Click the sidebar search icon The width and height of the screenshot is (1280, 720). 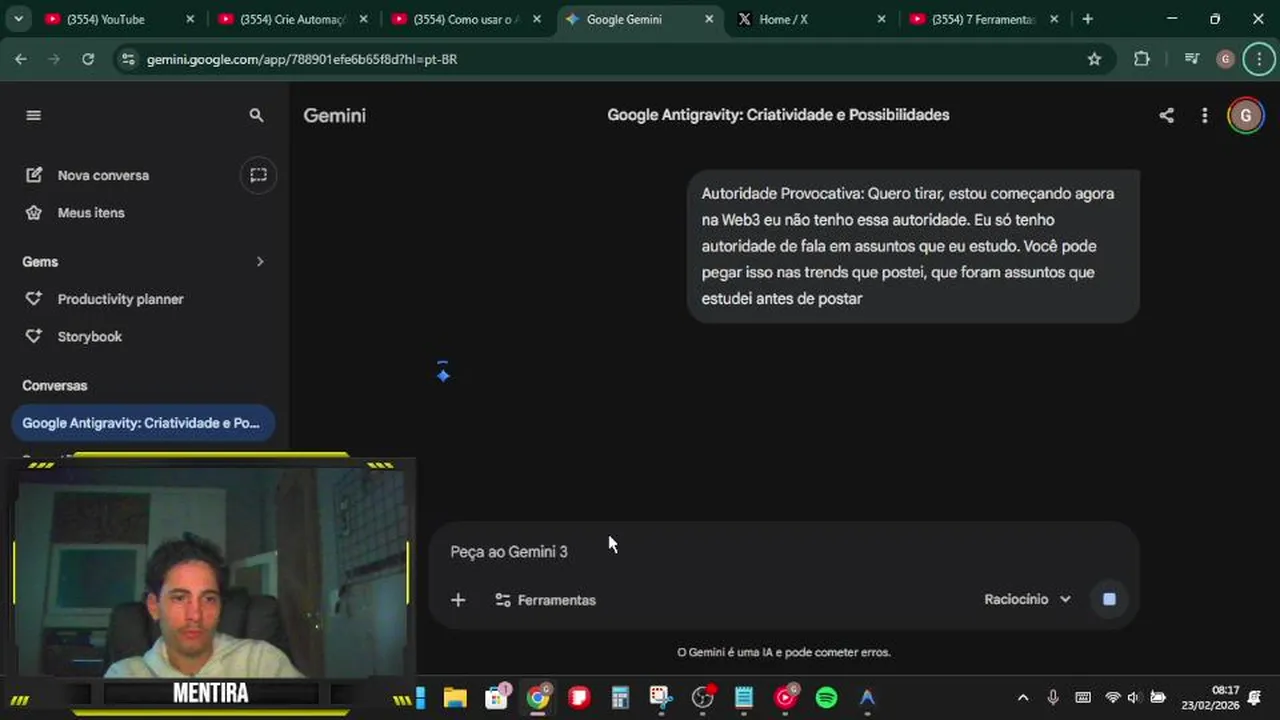pyautogui.click(x=256, y=115)
